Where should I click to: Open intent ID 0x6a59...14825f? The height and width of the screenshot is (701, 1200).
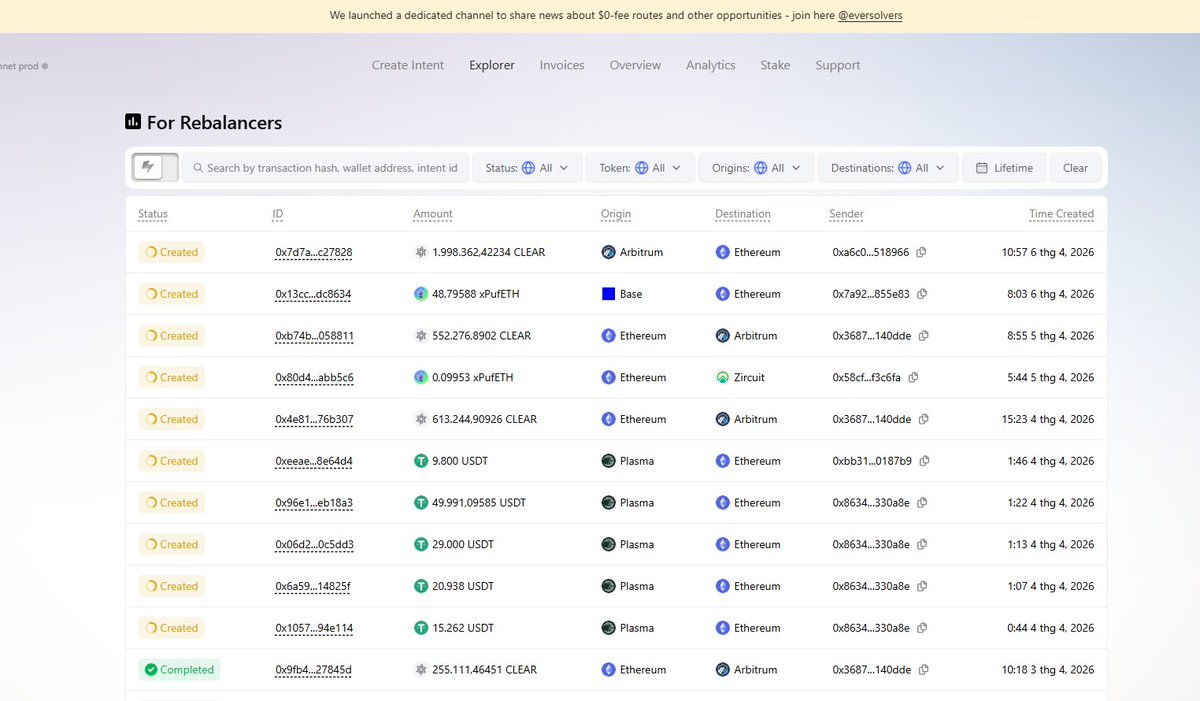point(313,587)
